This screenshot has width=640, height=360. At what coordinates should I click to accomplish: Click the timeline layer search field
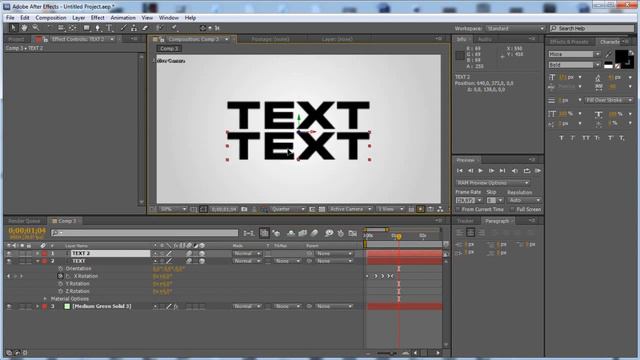click(x=144, y=233)
